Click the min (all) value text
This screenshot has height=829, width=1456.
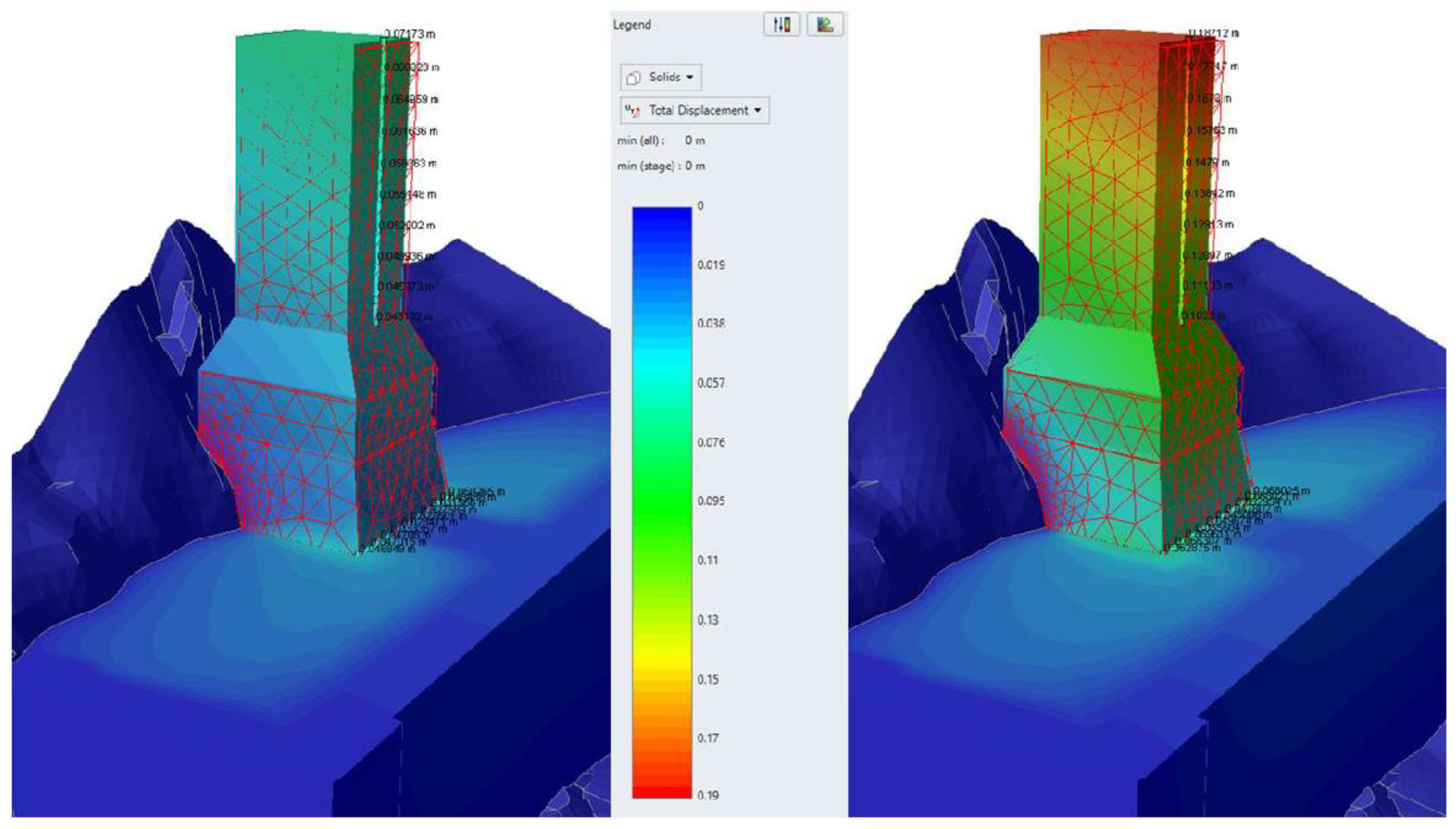pyautogui.click(x=695, y=141)
